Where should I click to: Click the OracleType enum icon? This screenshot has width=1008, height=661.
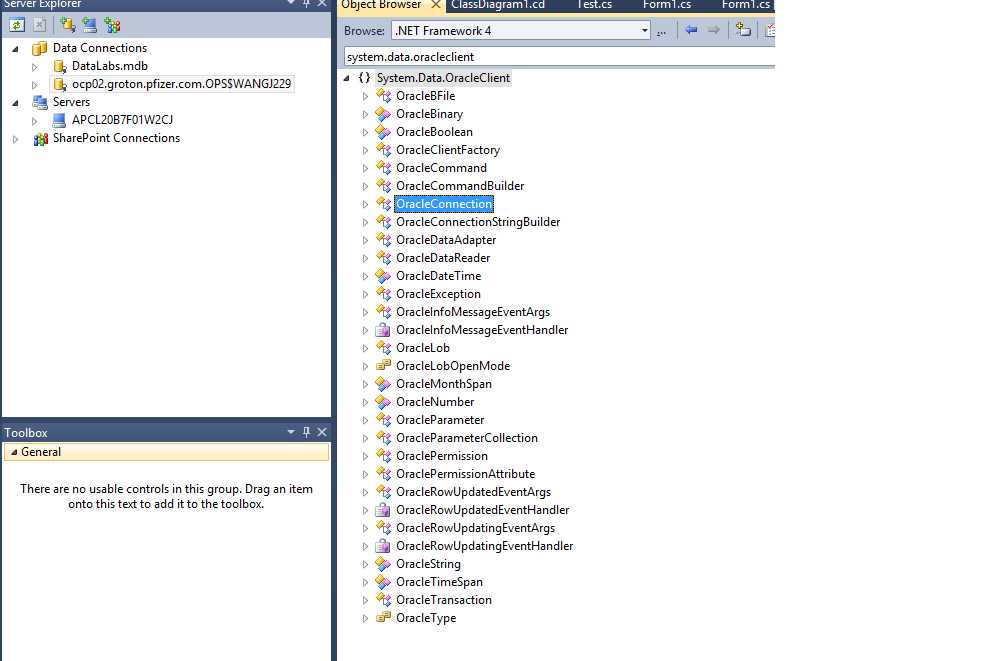383,617
